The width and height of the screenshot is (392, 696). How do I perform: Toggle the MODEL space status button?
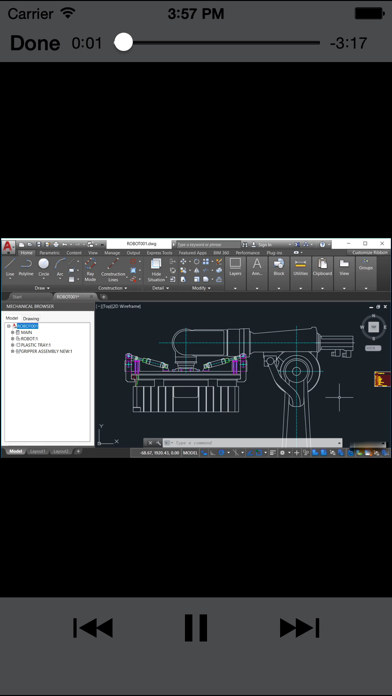point(190,453)
